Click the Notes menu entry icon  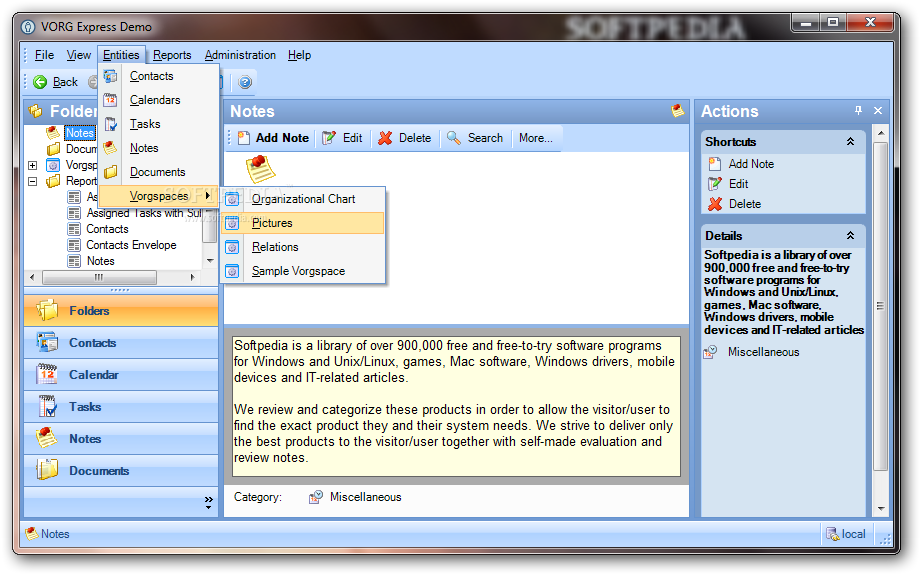(x=110, y=148)
